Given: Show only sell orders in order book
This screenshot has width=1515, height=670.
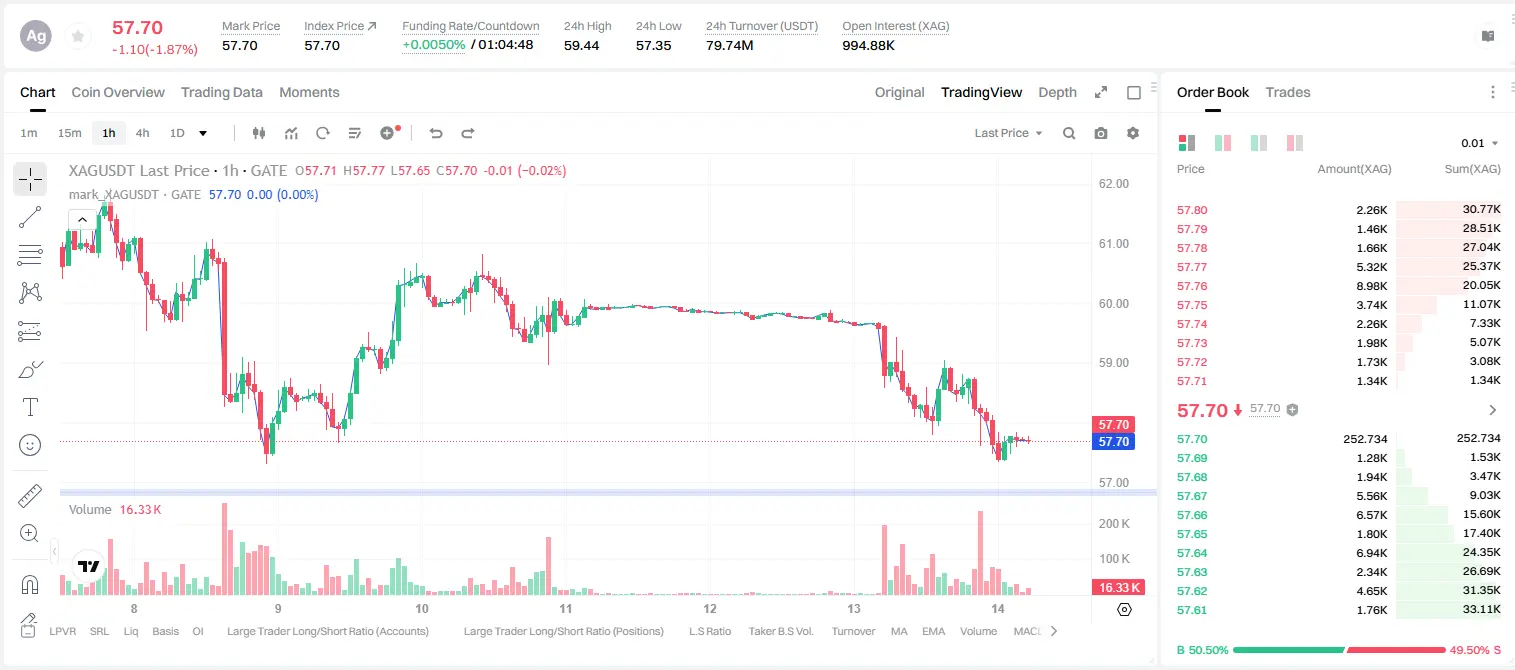Looking at the screenshot, I should tap(1294, 143).
